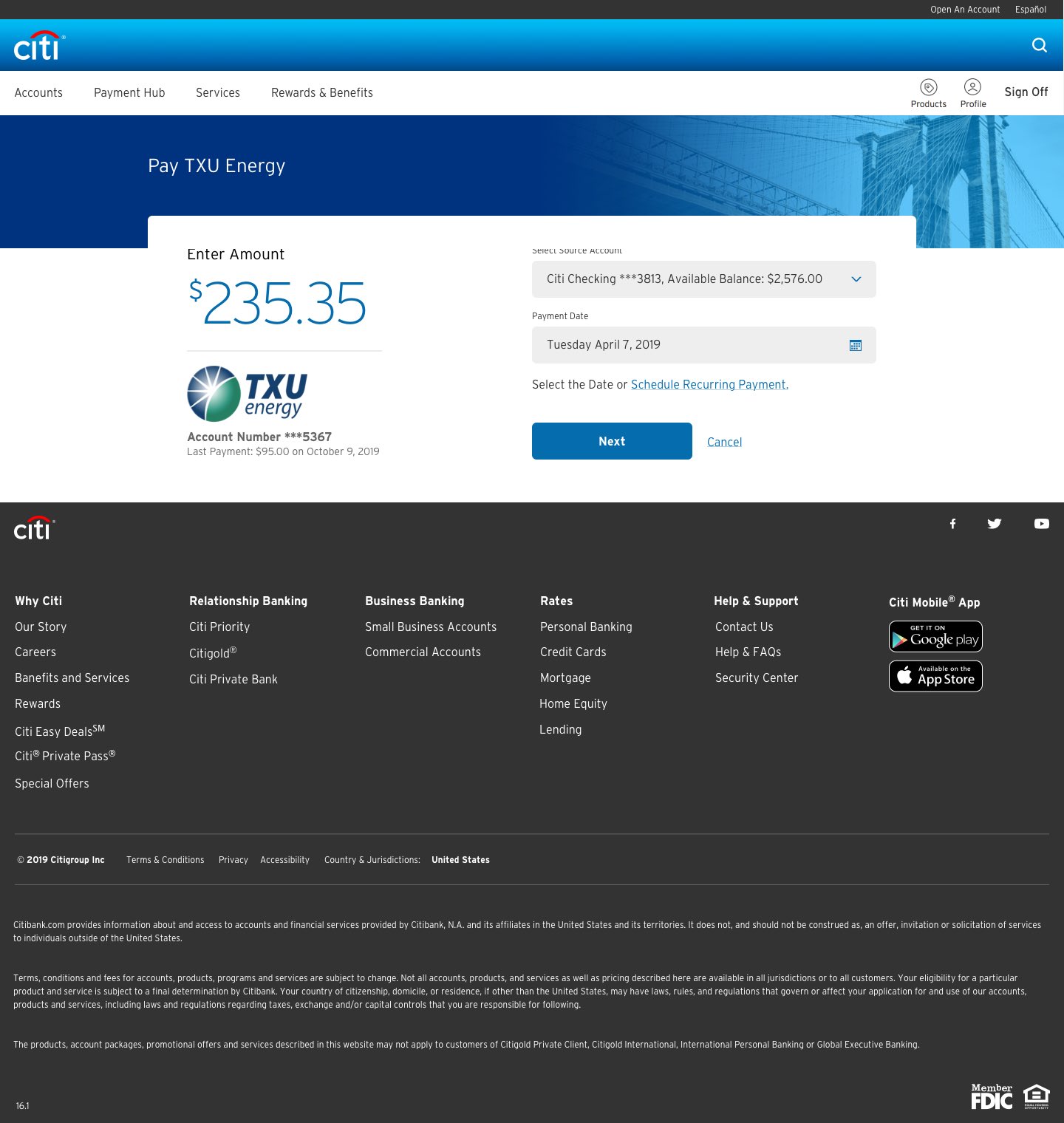Open Small Business Accounts link

tap(431, 627)
